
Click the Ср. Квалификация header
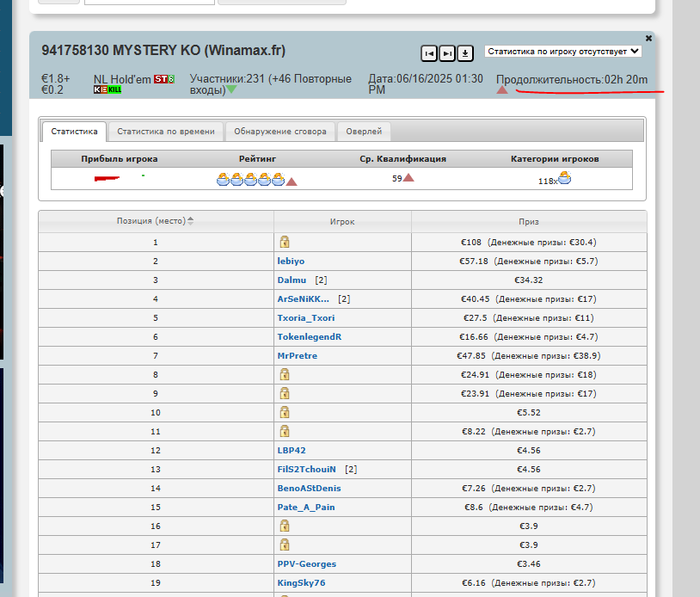pyautogui.click(x=403, y=159)
